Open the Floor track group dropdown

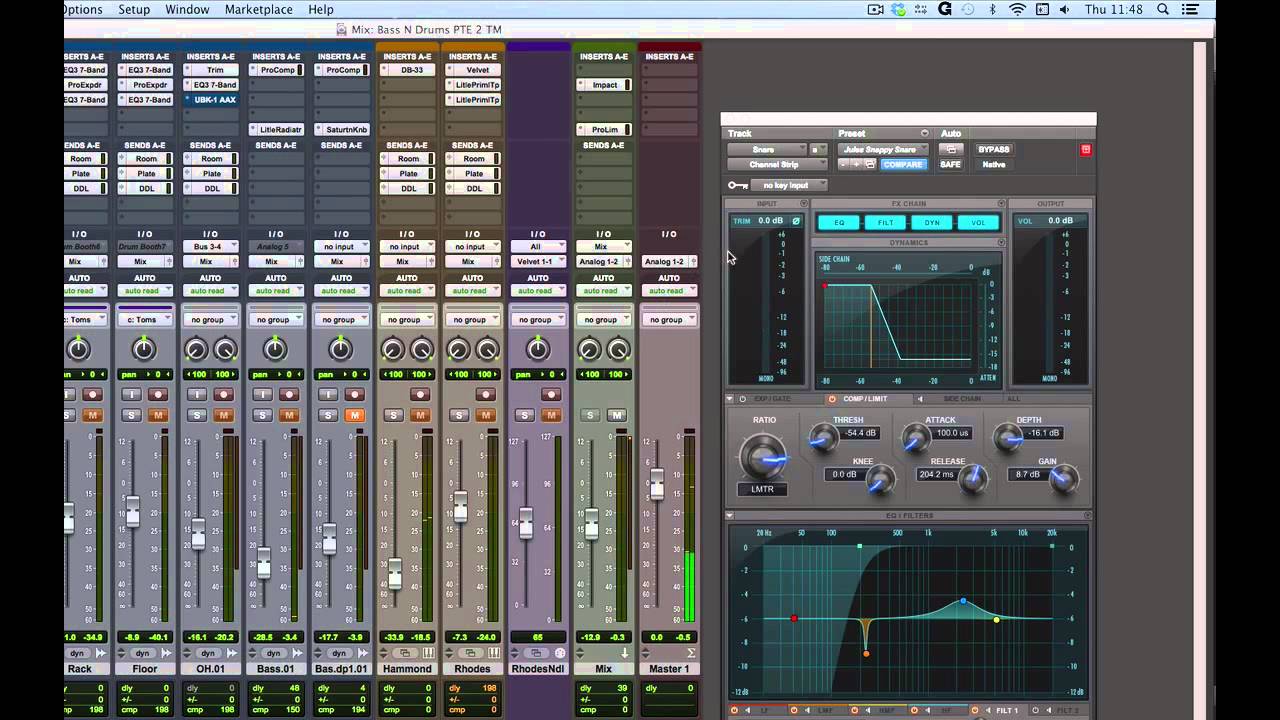click(x=145, y=320)
